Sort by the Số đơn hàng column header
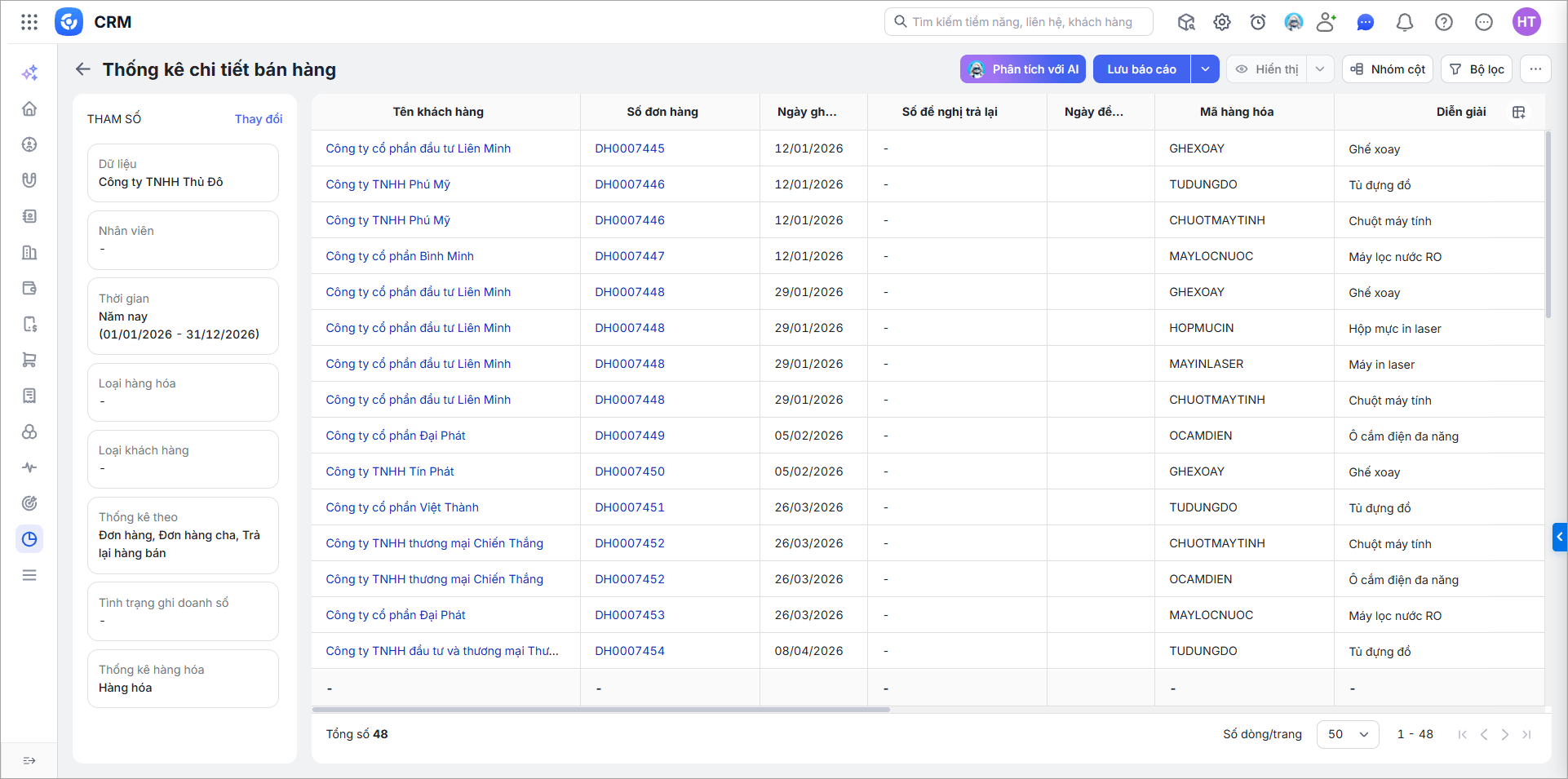Image resolution: width=1568 pixels, height=779 pixels. pos(662,112)
